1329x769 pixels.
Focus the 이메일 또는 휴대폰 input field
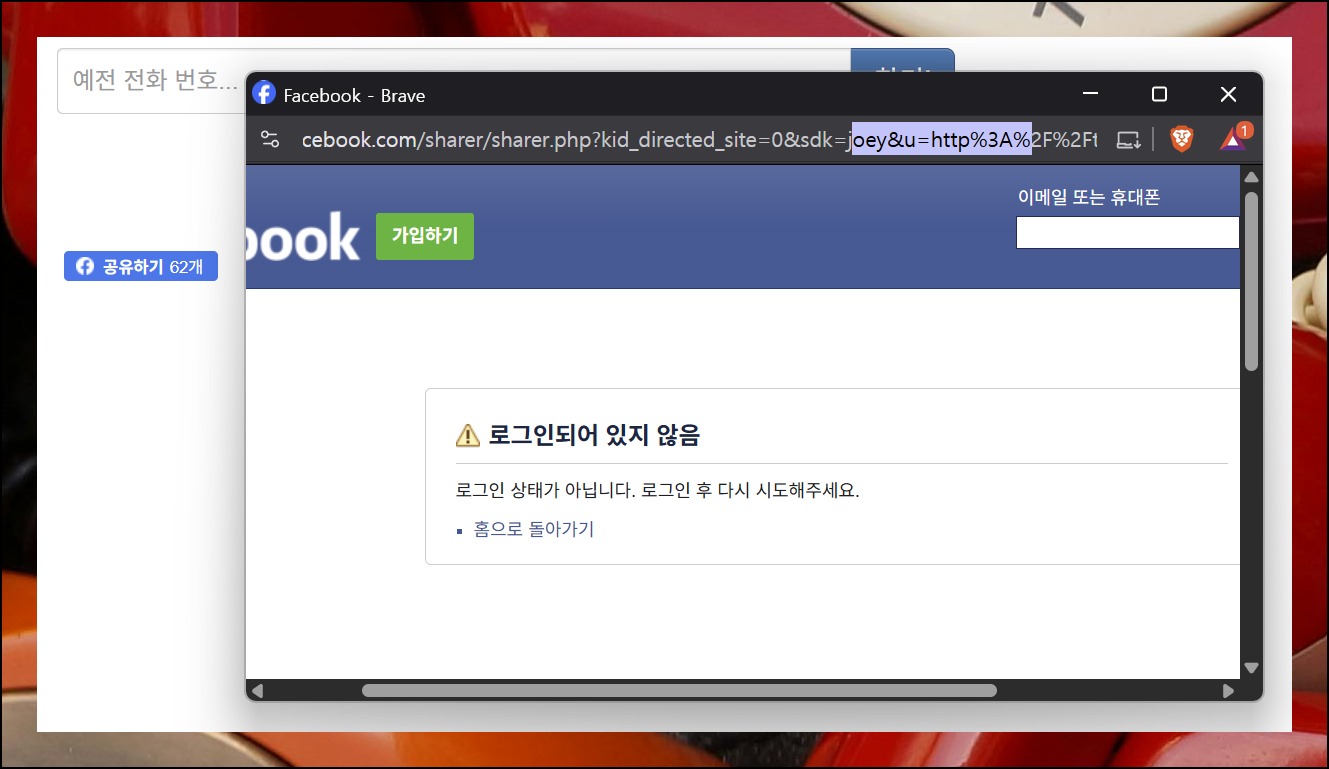point(1127,232)
